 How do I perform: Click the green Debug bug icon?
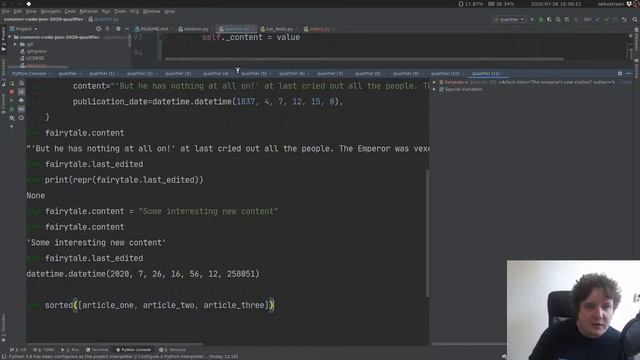pyautogui.click(x=541, y=19)
